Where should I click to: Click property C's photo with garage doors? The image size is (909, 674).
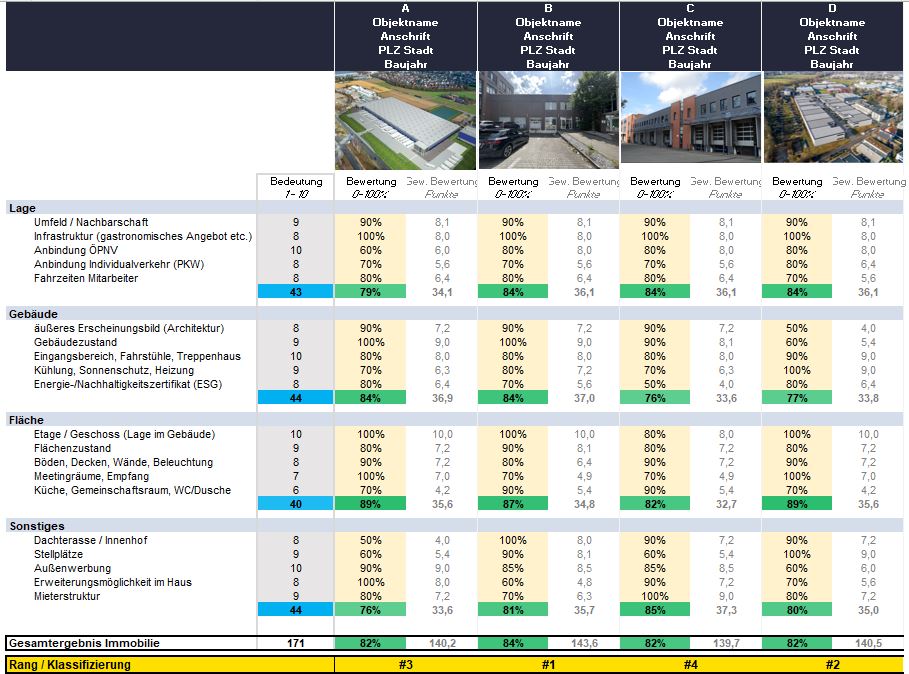[x=691, y=117]
